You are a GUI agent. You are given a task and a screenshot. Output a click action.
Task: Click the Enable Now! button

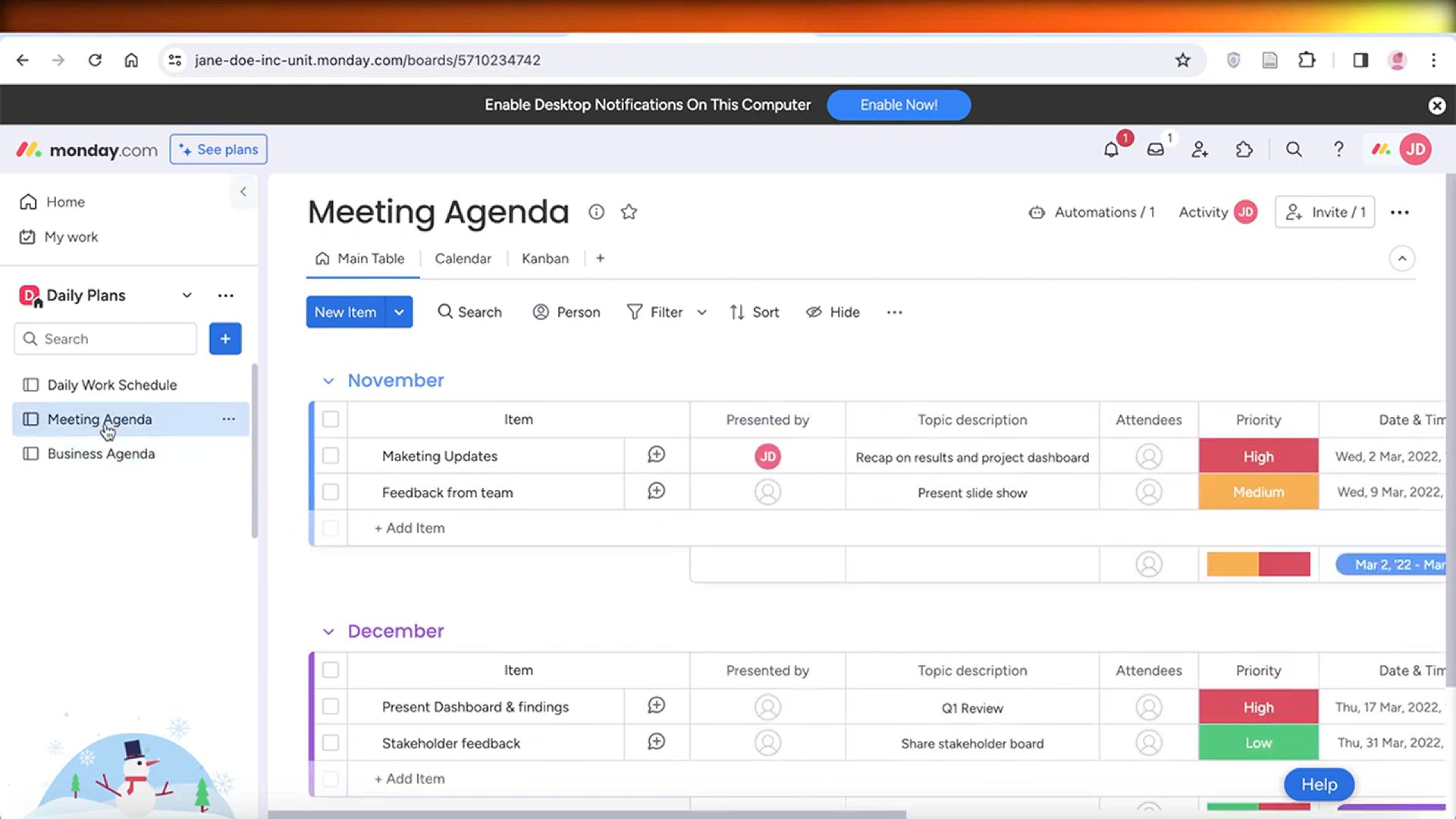click(899, 105)
